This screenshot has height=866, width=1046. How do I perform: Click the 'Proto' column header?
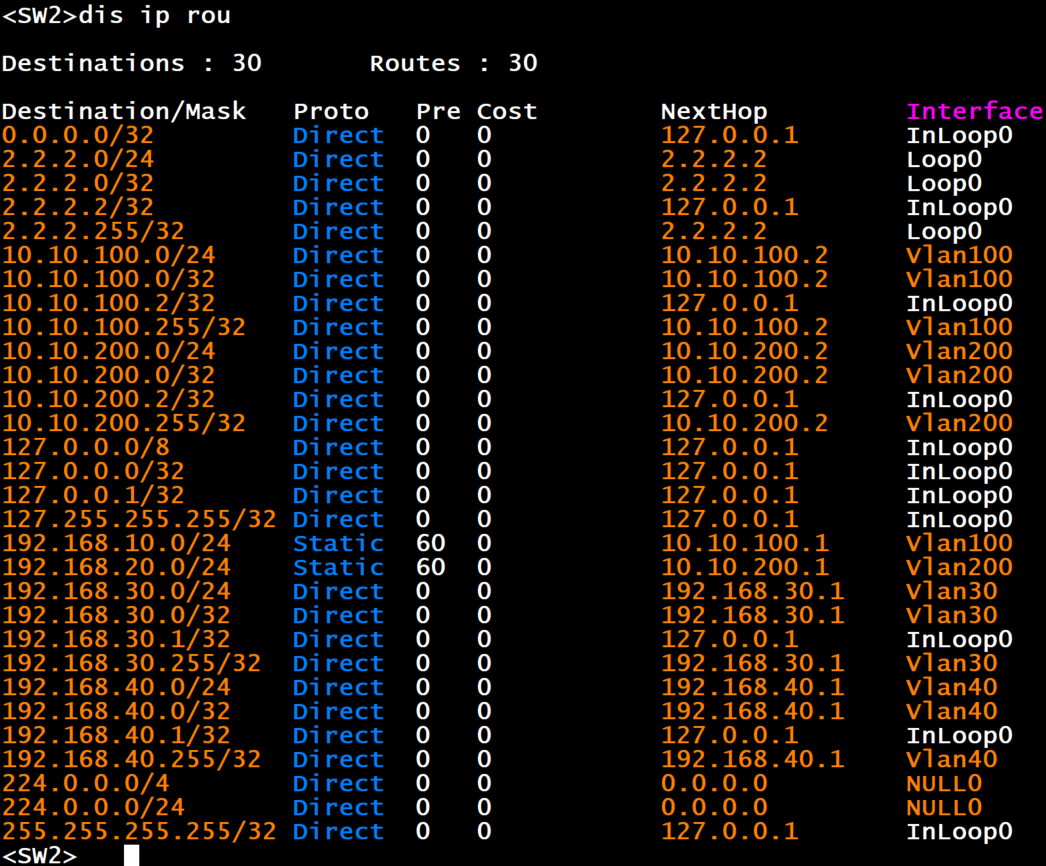[331, 111]
